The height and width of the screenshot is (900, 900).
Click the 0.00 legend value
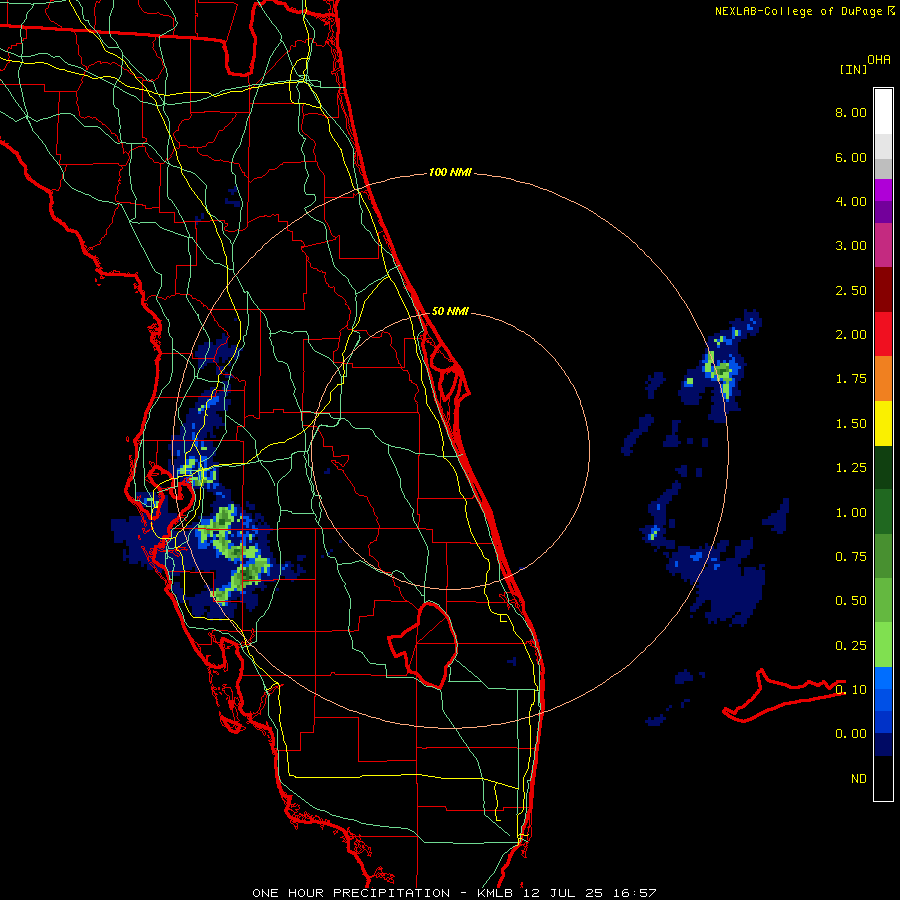851,734
